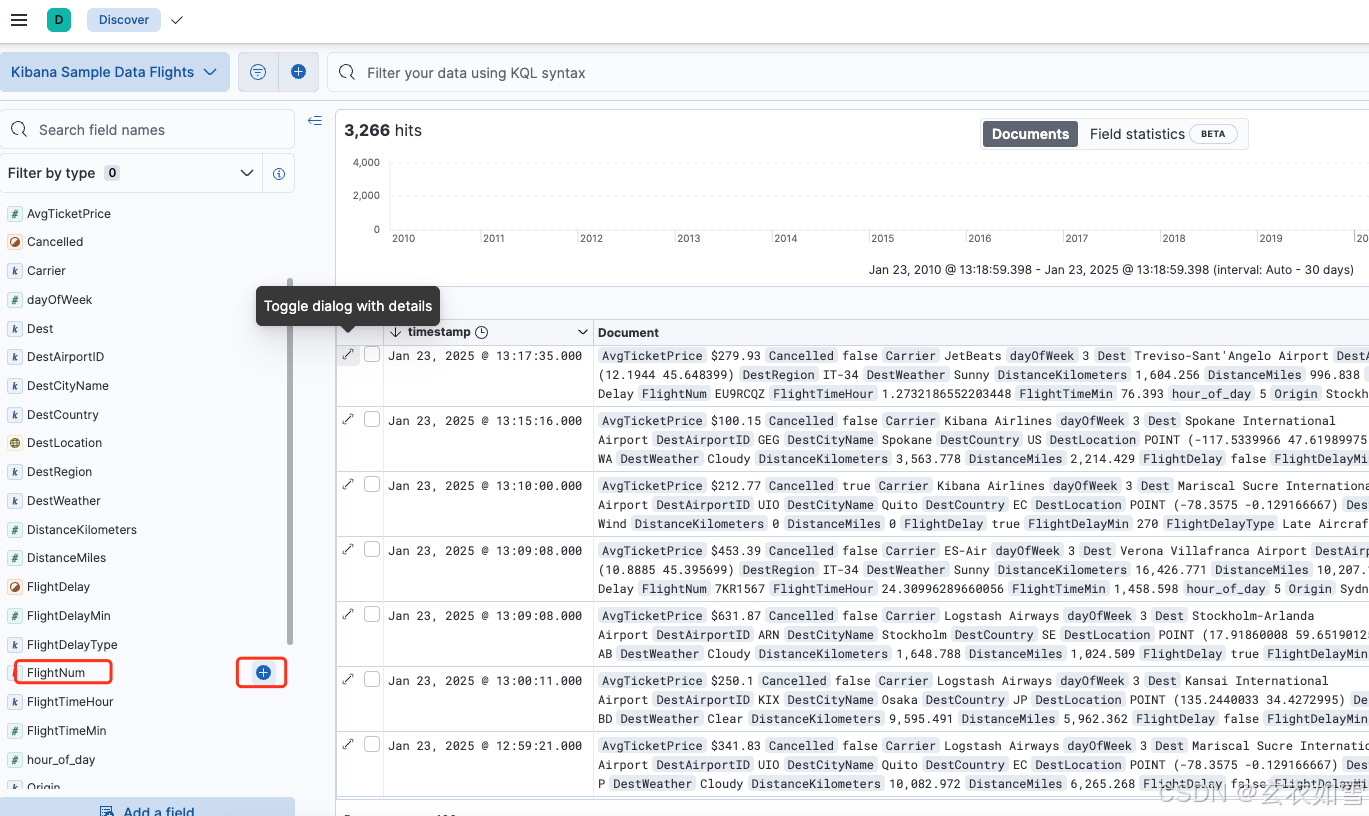The width and height of the screenshot is (1369, 816).
Task: Click the Search field names box
Action: [147, 130]
